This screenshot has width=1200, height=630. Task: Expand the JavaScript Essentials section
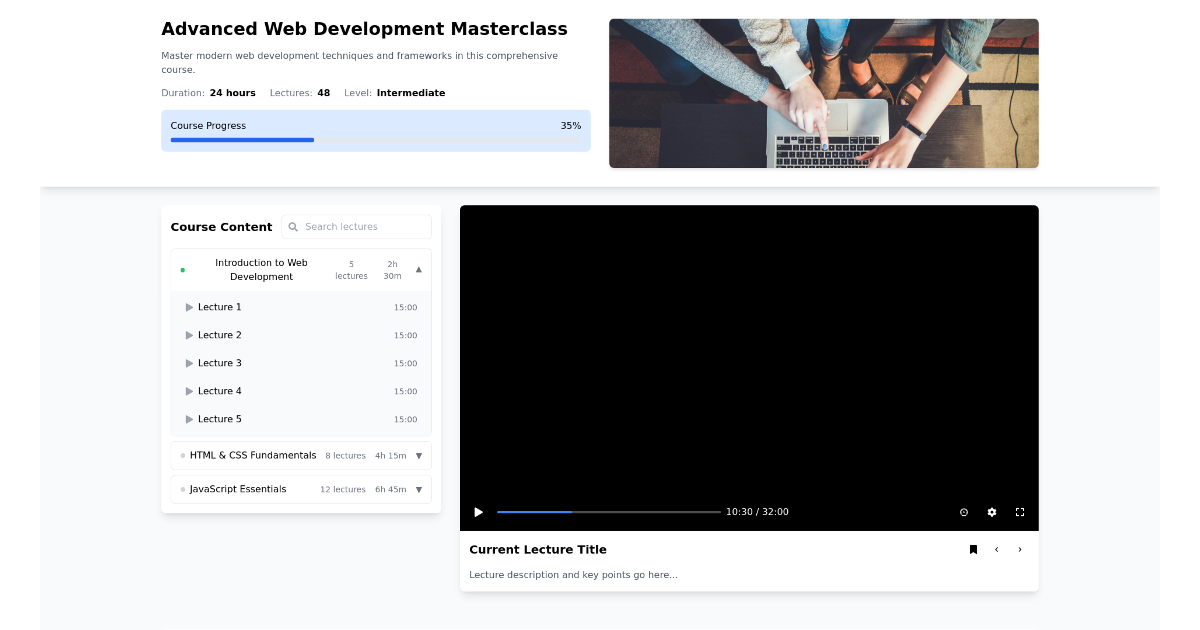[421, 489]
